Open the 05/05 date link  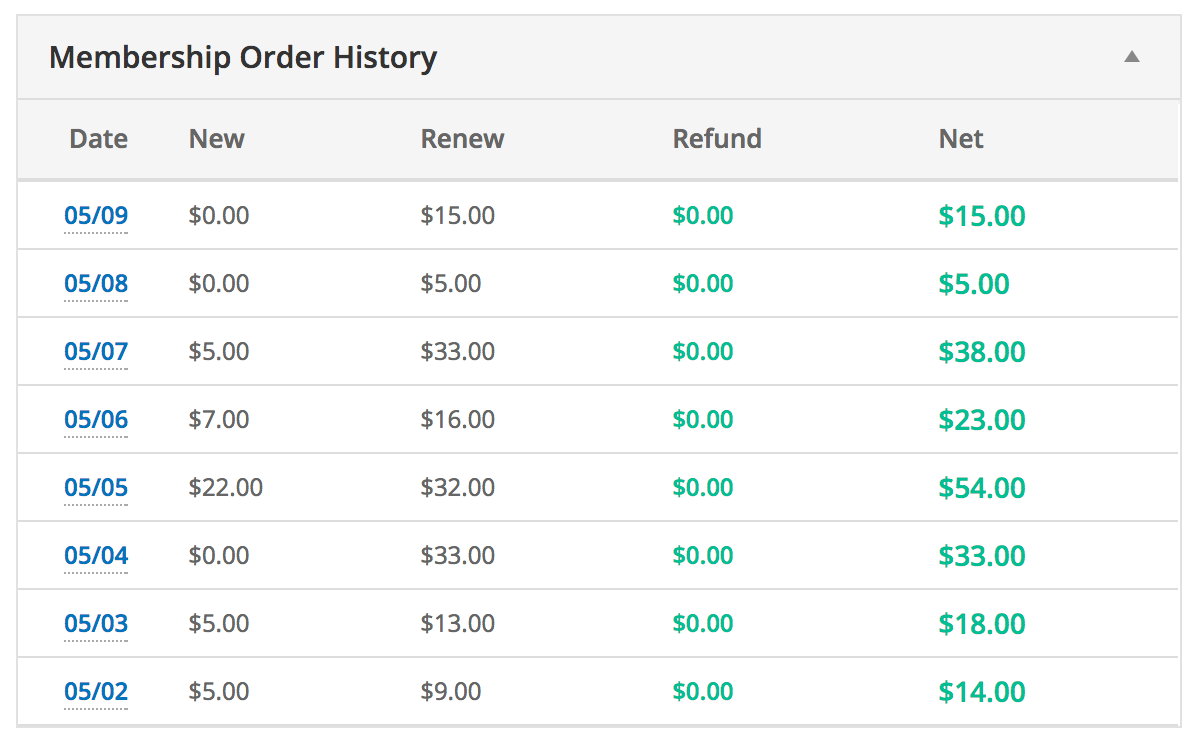tap(96, 488)
